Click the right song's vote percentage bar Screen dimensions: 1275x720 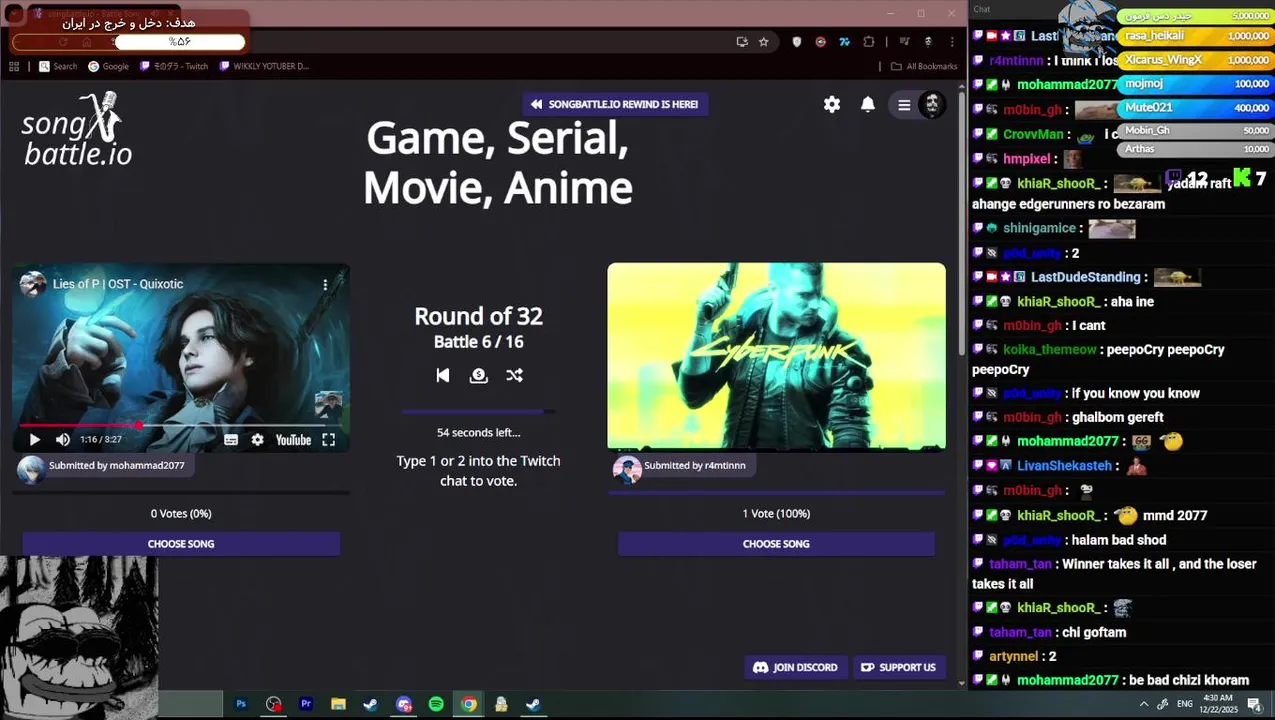pyautogui.click(x=776, y=492)
